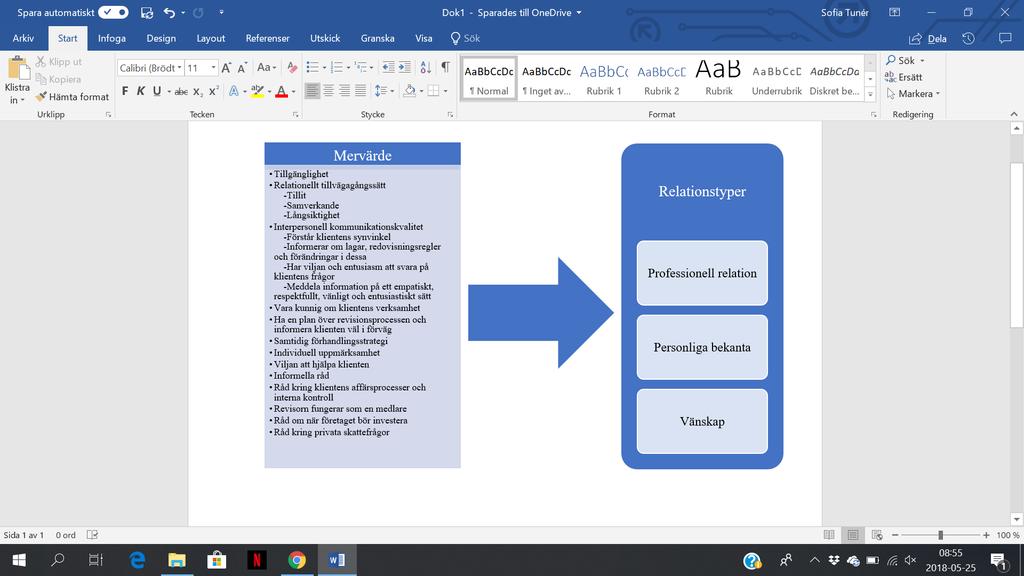Justify the paragraph text

tap(360, 91)
